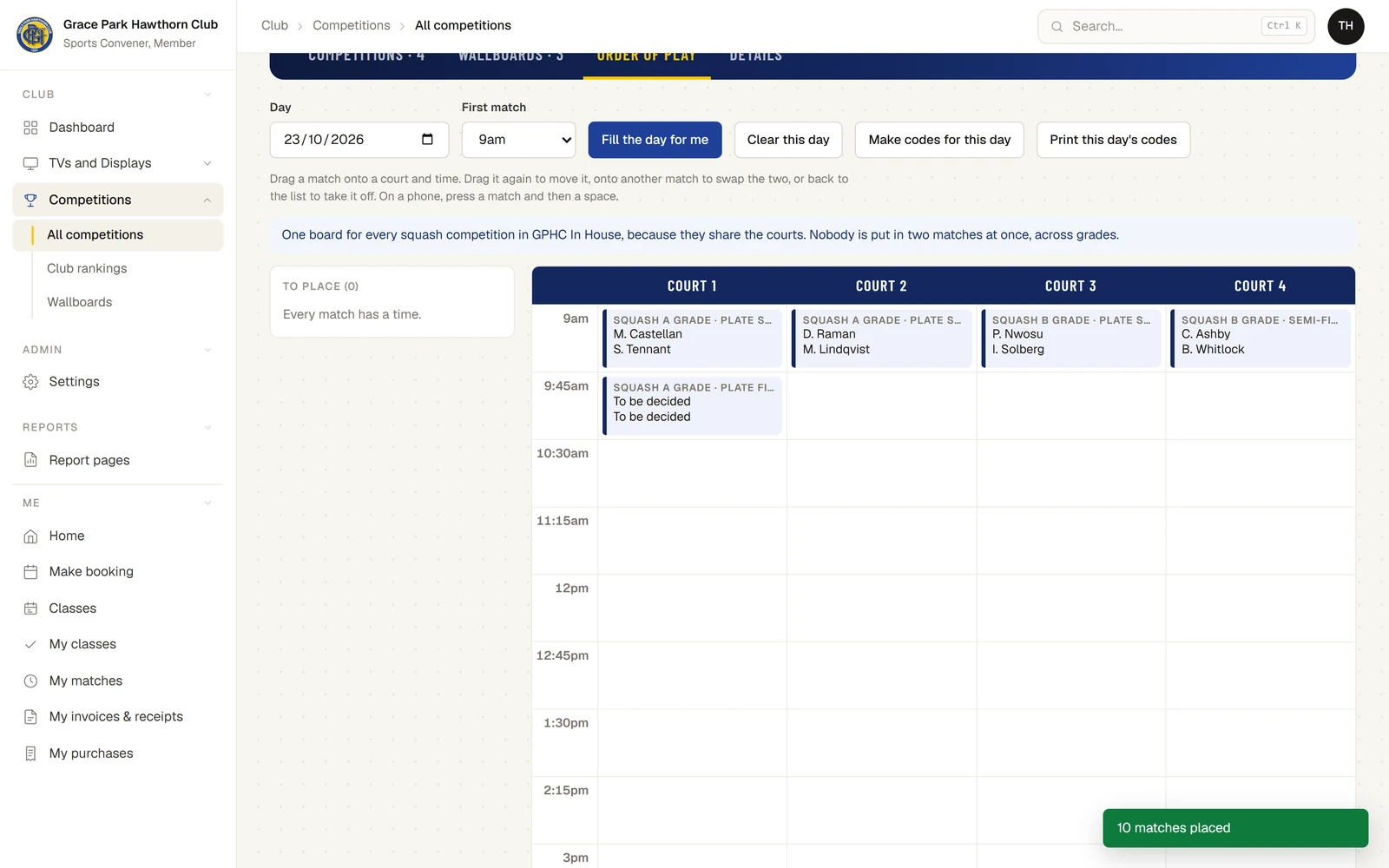
Task: Focus the Search box
Action: tap(1176, 27)
